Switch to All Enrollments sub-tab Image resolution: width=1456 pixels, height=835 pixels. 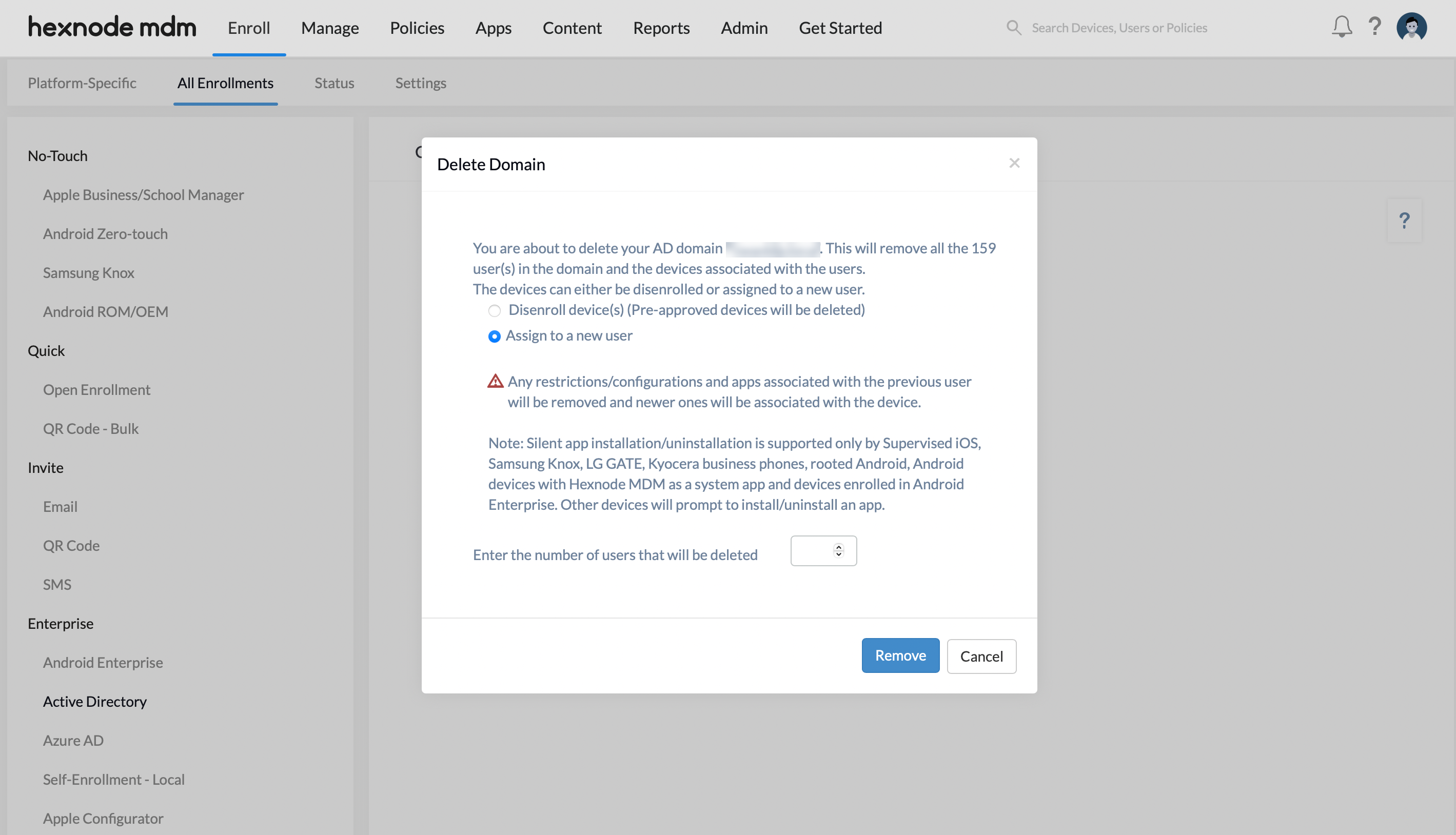pos(225,83)
